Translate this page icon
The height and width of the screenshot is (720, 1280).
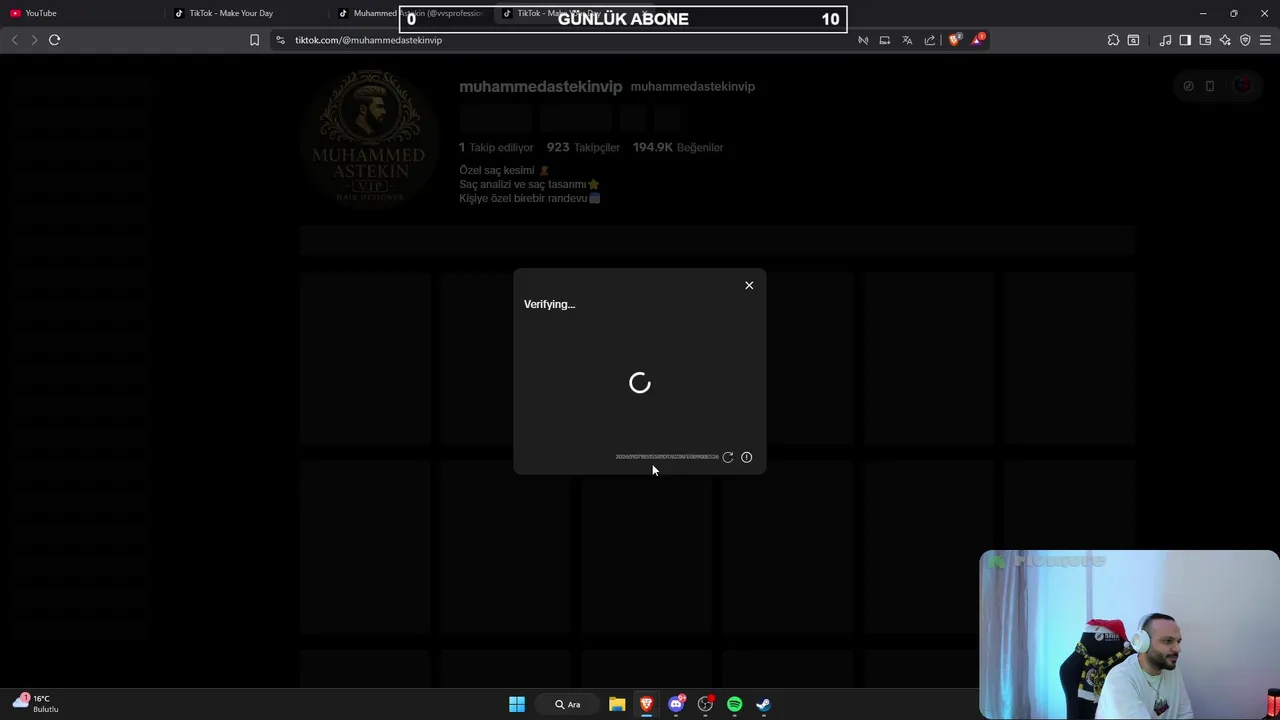tap(907, 40)
